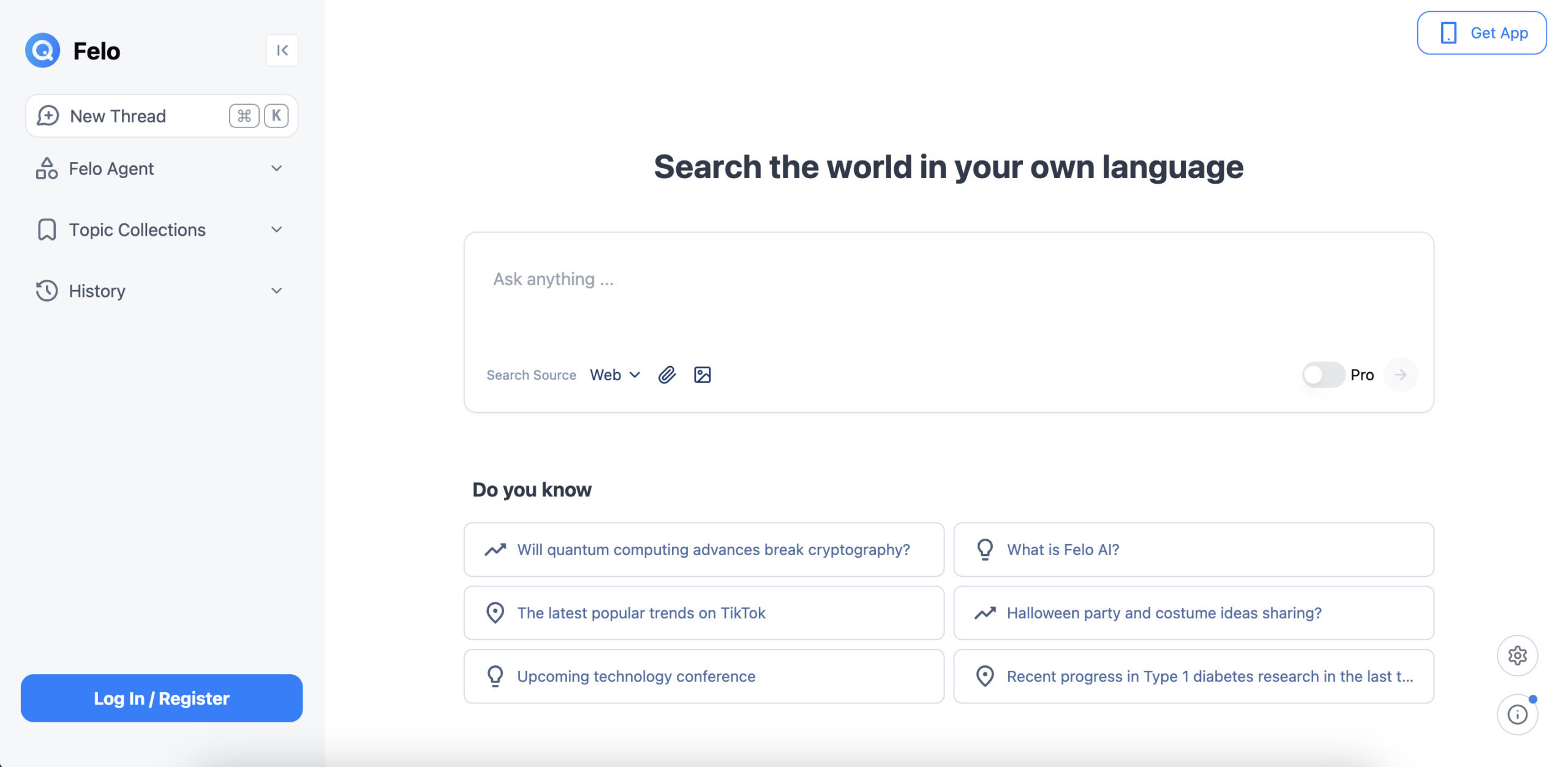
Task: Click the Felo Agent shapes icon
Action: (x=47, y=168)
